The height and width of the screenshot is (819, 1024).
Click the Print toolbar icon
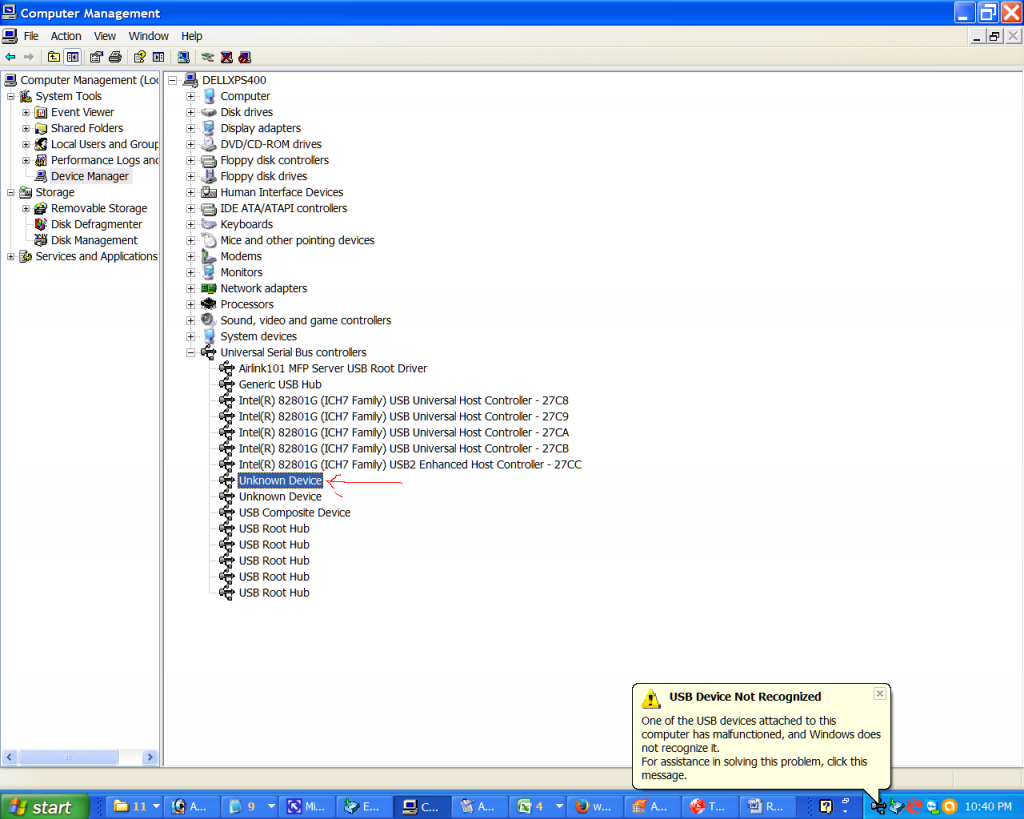(x=116, y=57)
